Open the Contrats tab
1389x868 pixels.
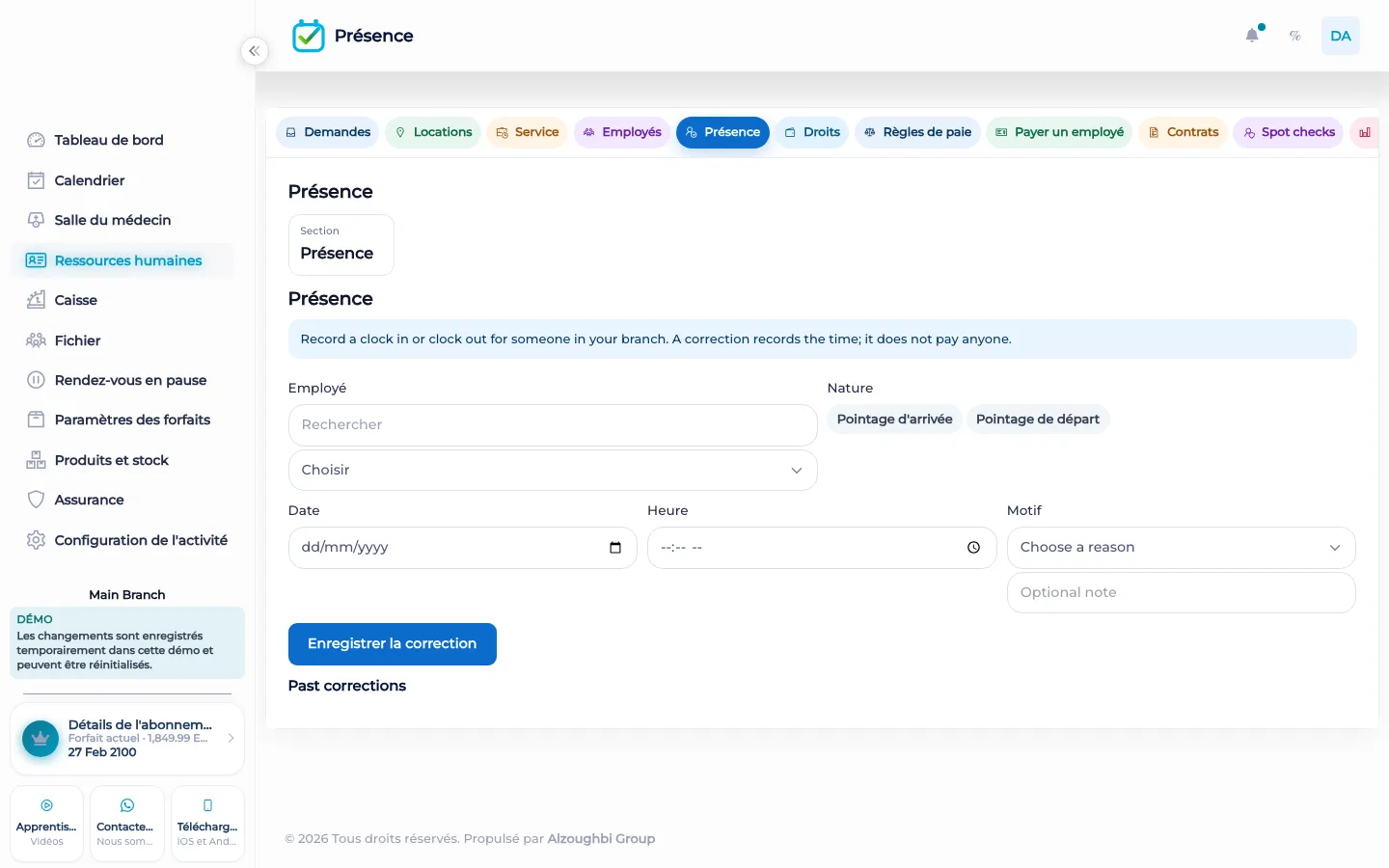pyautogui.click(x=1183, y=132)
